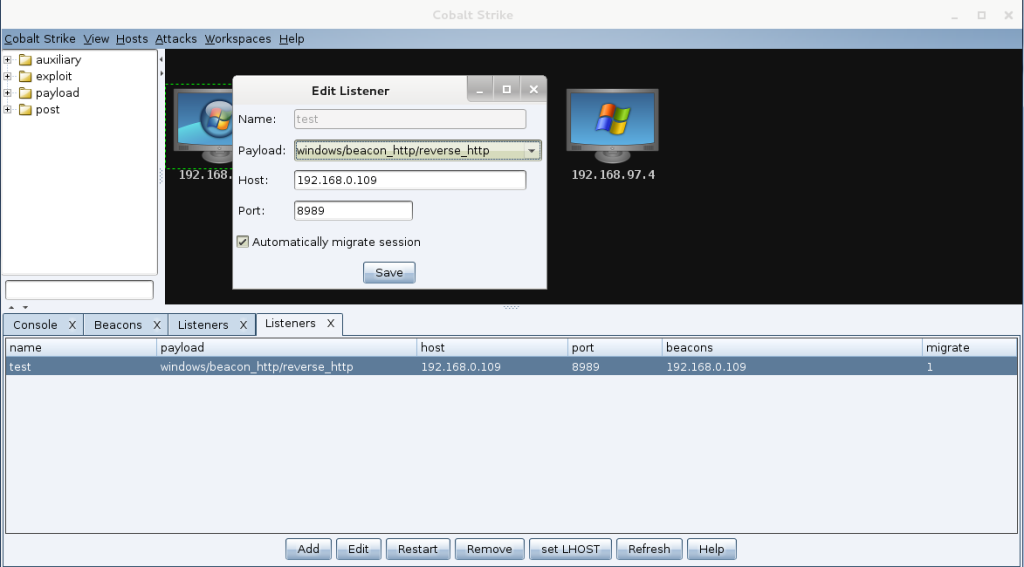The height and width of the screenshot is (567, 1024).
Task: Save the listener settings
Action: (x=389, y=272)
